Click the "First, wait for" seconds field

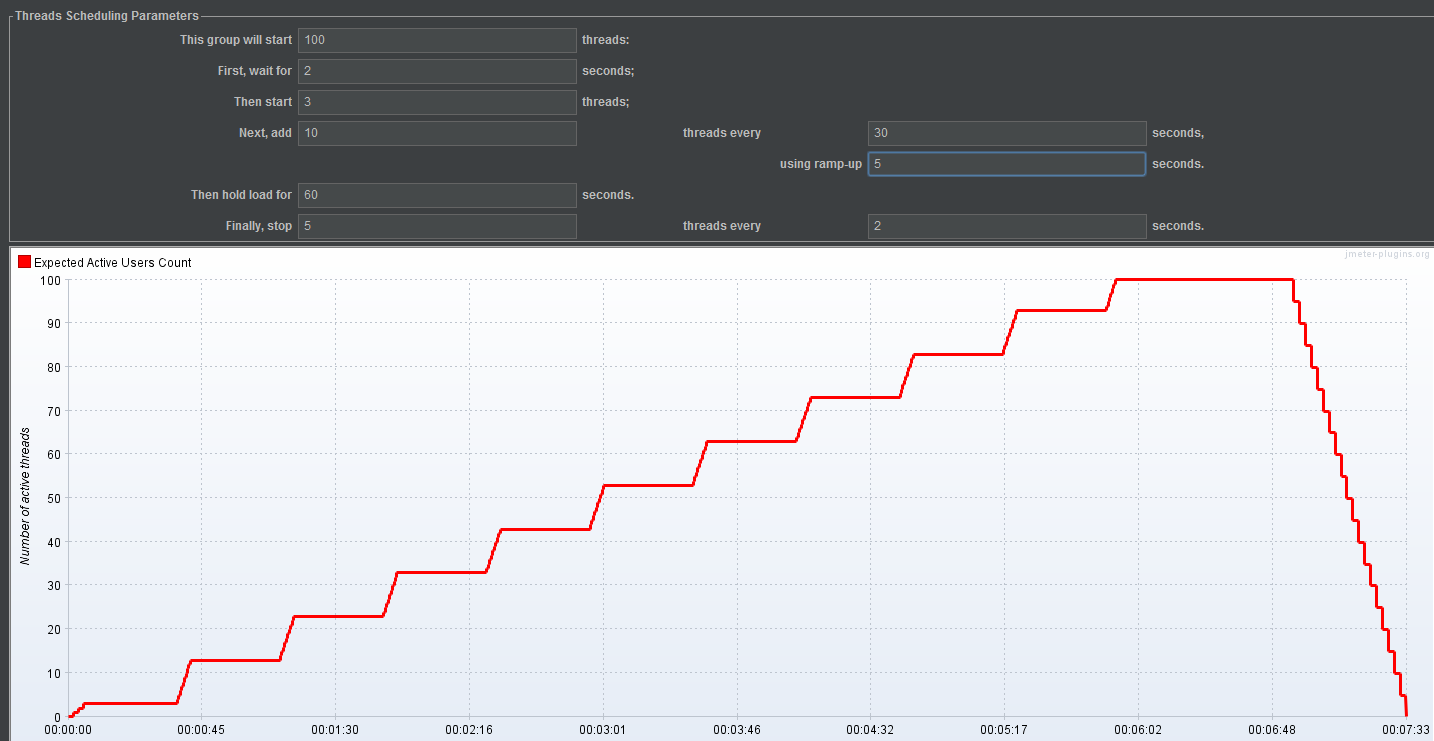pyautogui.click(x=436, y=71)
